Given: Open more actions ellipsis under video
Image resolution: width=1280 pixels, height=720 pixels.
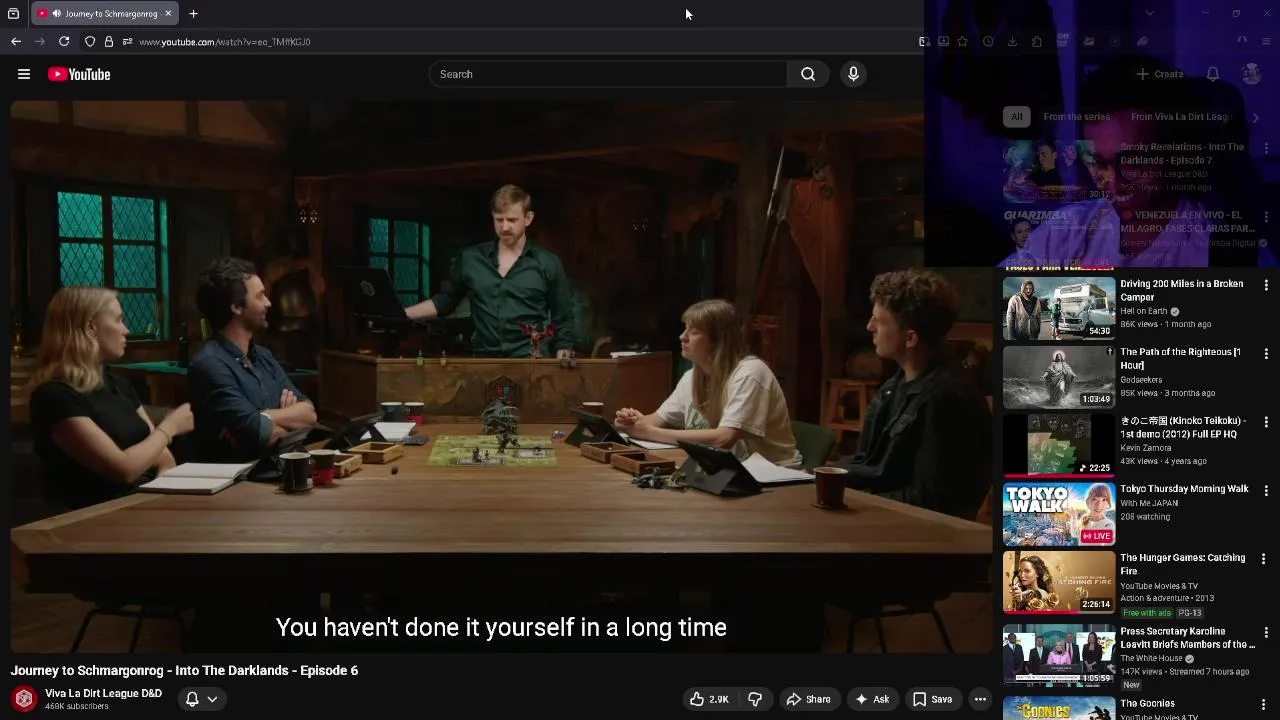Looking at the screenshot, I should point(980,699).
